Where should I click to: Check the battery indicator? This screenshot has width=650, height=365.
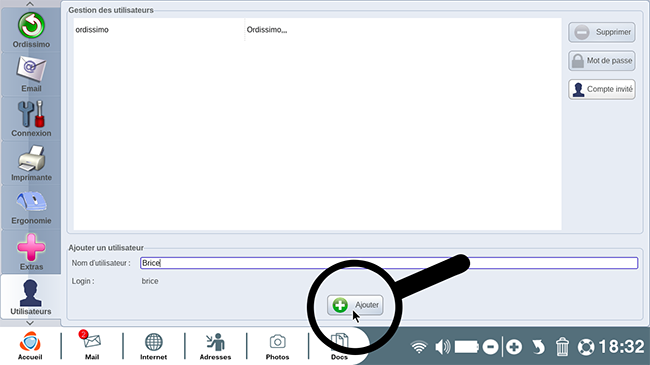pyautogui.click(x=467, y=347)
